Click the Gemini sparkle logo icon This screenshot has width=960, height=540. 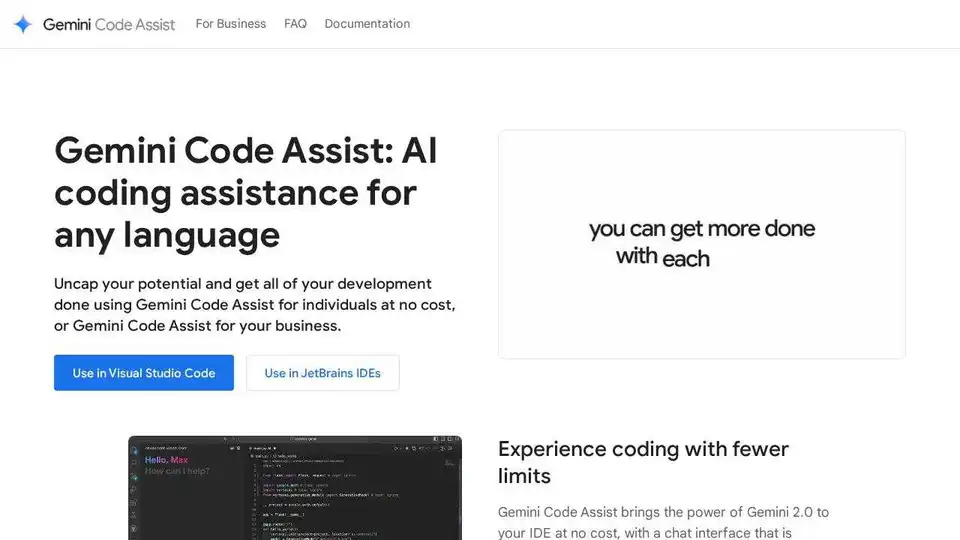pyautogui.click(x=23, y=24)
